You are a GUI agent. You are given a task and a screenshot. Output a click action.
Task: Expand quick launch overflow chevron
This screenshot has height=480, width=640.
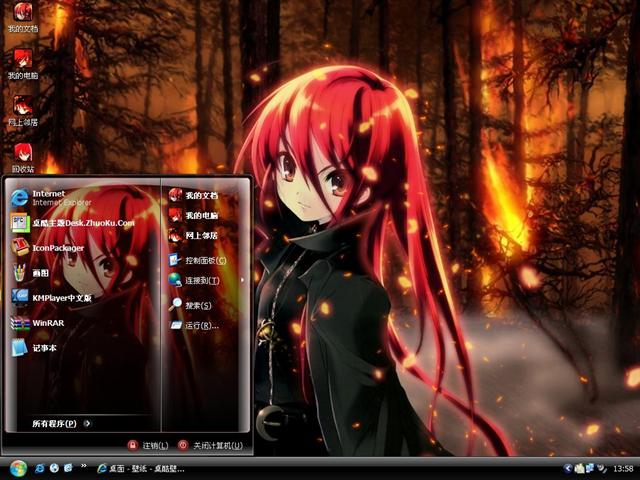[x=84, y=466]
